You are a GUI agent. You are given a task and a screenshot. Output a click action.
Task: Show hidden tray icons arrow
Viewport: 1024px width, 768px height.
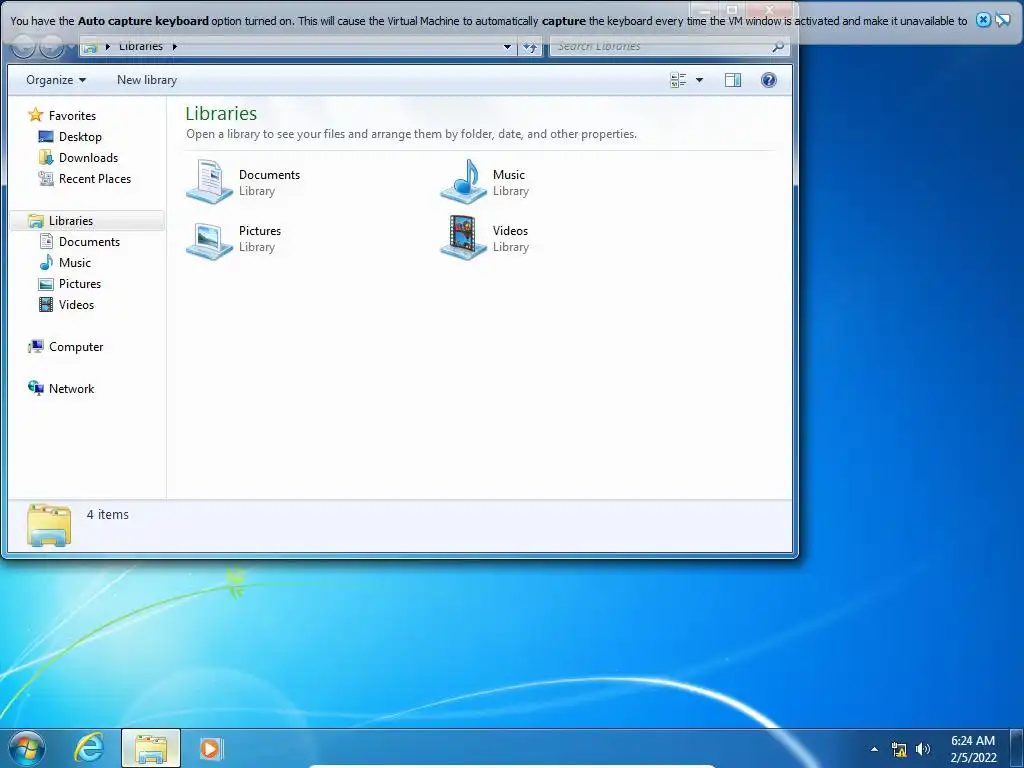point(874,749)
